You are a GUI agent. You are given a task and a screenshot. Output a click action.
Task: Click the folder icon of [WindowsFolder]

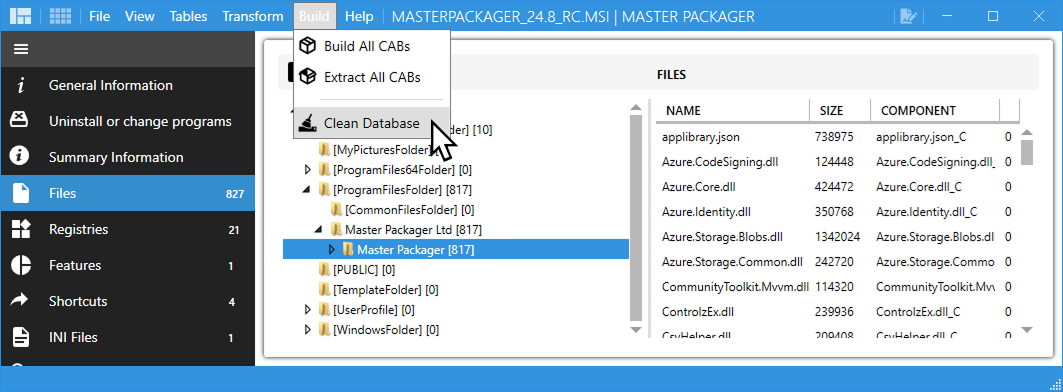point(325,330)
